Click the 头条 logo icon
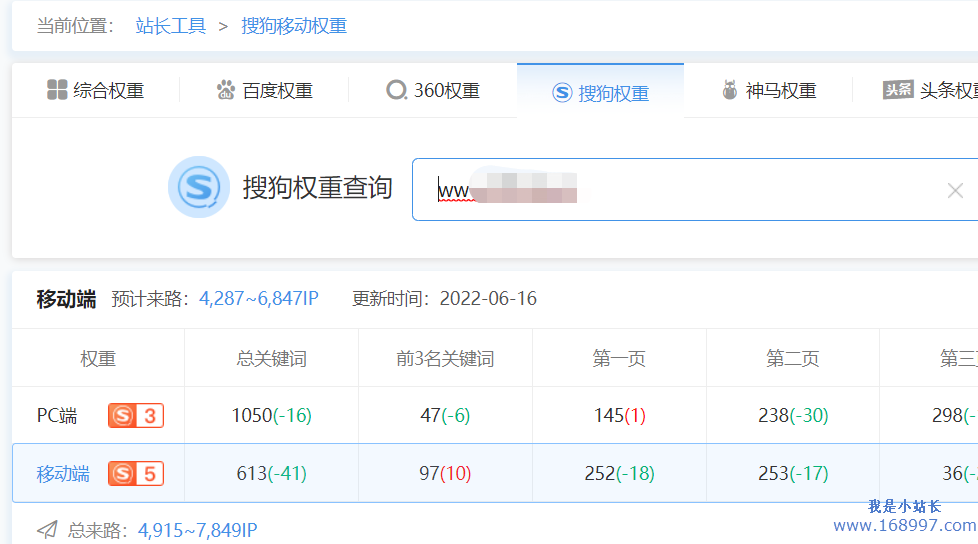The height and width of the screenshot is (544, 978). click(898, 90)
